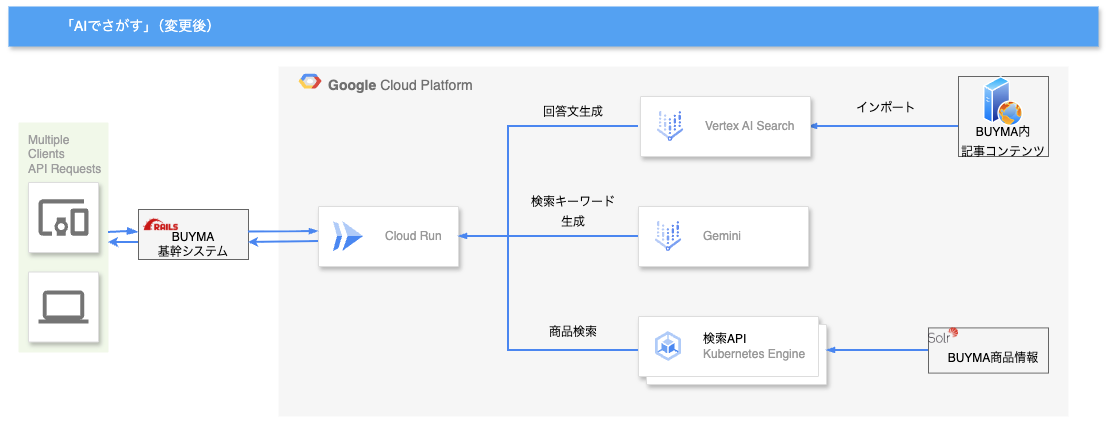Image resolution: width=1110 pixels, height=426 pixels.
Task: Select the Kubernetes Engine hexagon icon
Action: pos(668,345)
